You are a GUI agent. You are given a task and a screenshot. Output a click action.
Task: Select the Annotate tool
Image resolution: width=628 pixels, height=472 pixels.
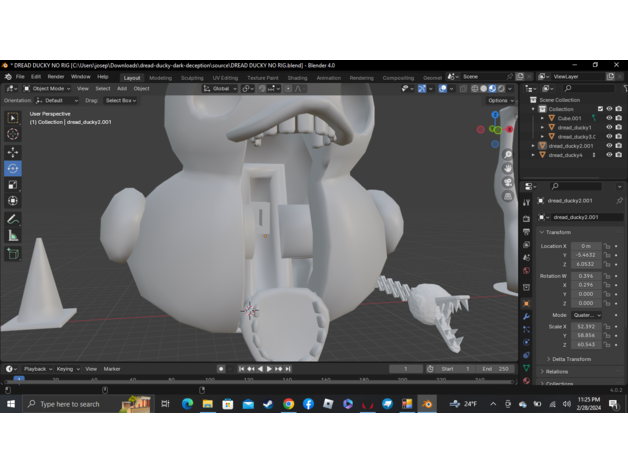(13, 219)
